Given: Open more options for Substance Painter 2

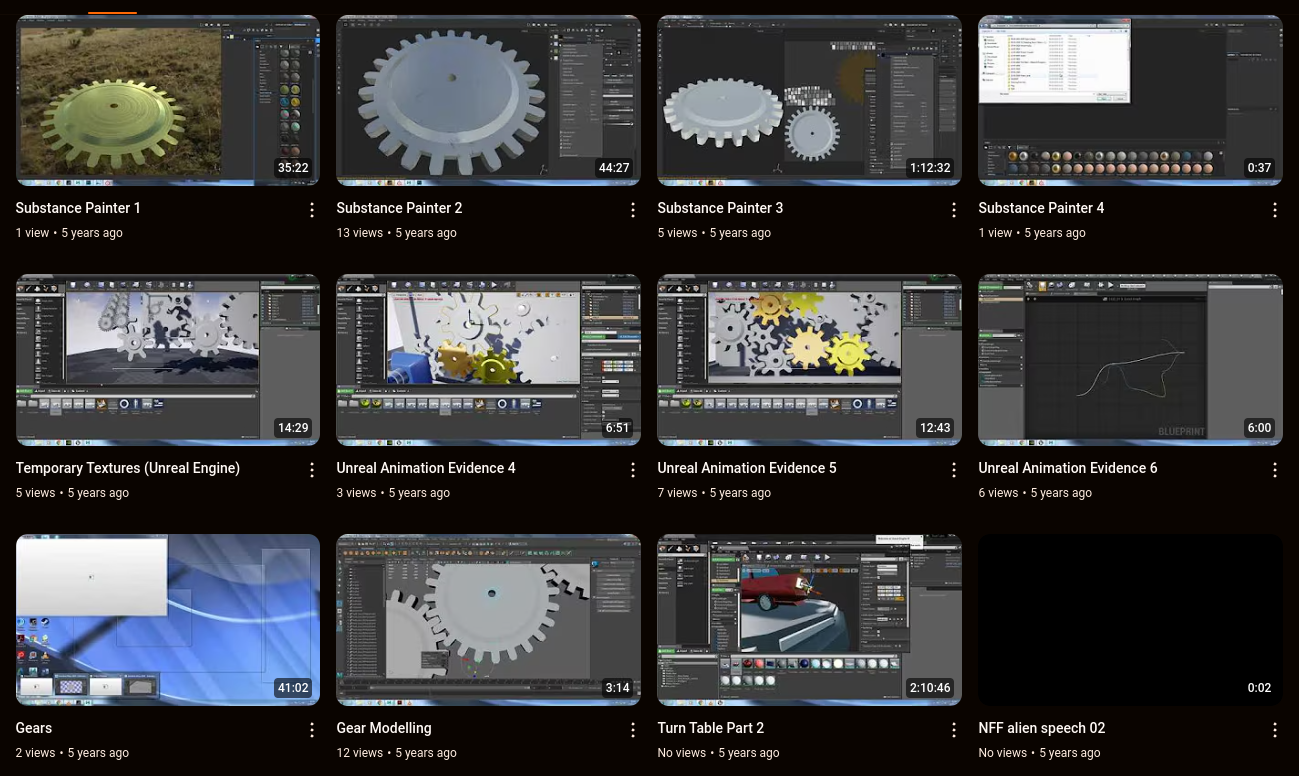Looking at the screenshot, I should [633, 210].
